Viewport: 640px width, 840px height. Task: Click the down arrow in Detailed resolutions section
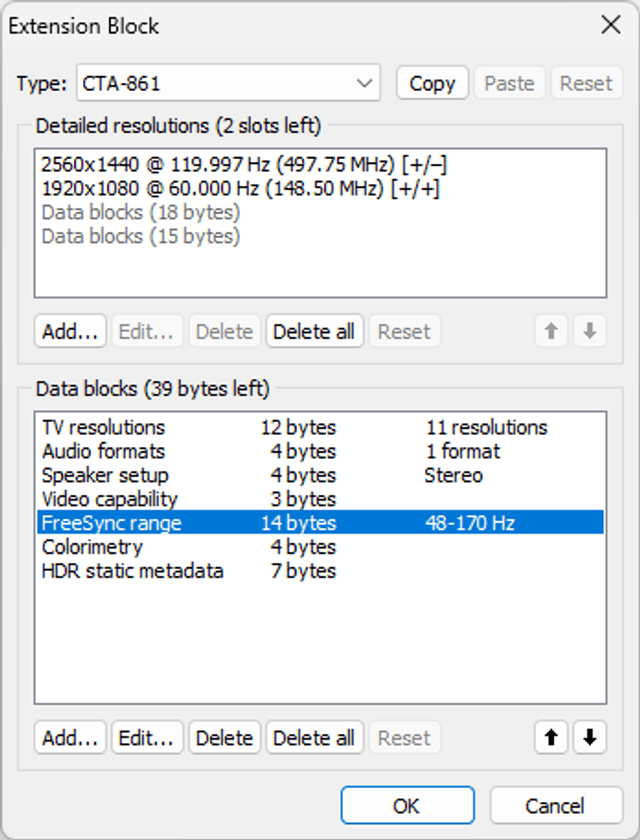(589, 331)
